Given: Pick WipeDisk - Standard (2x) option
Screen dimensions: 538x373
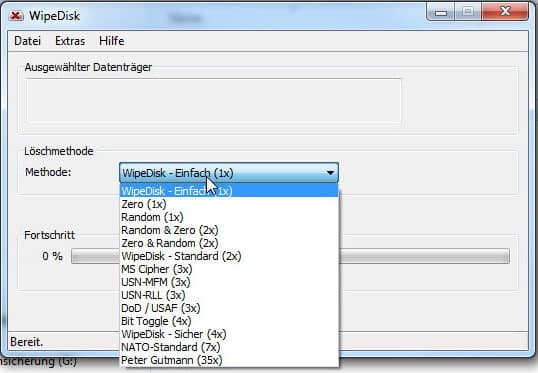Looking at the screenshot, I should (229, 256).
